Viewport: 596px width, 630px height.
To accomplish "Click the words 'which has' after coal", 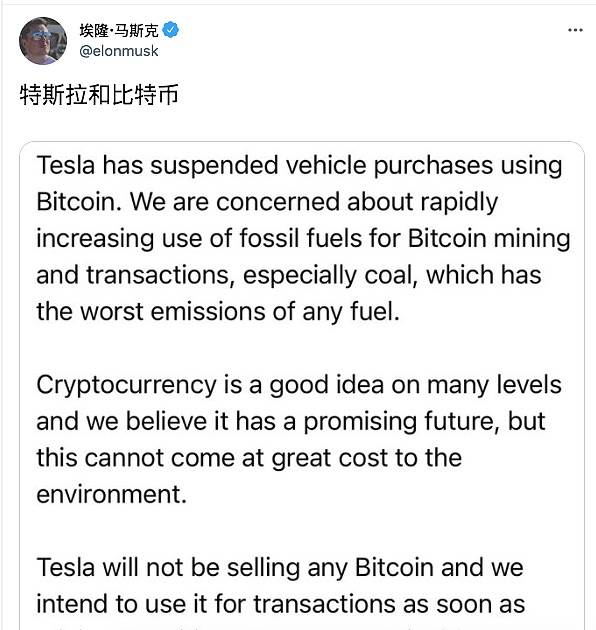I will [483, 275].
